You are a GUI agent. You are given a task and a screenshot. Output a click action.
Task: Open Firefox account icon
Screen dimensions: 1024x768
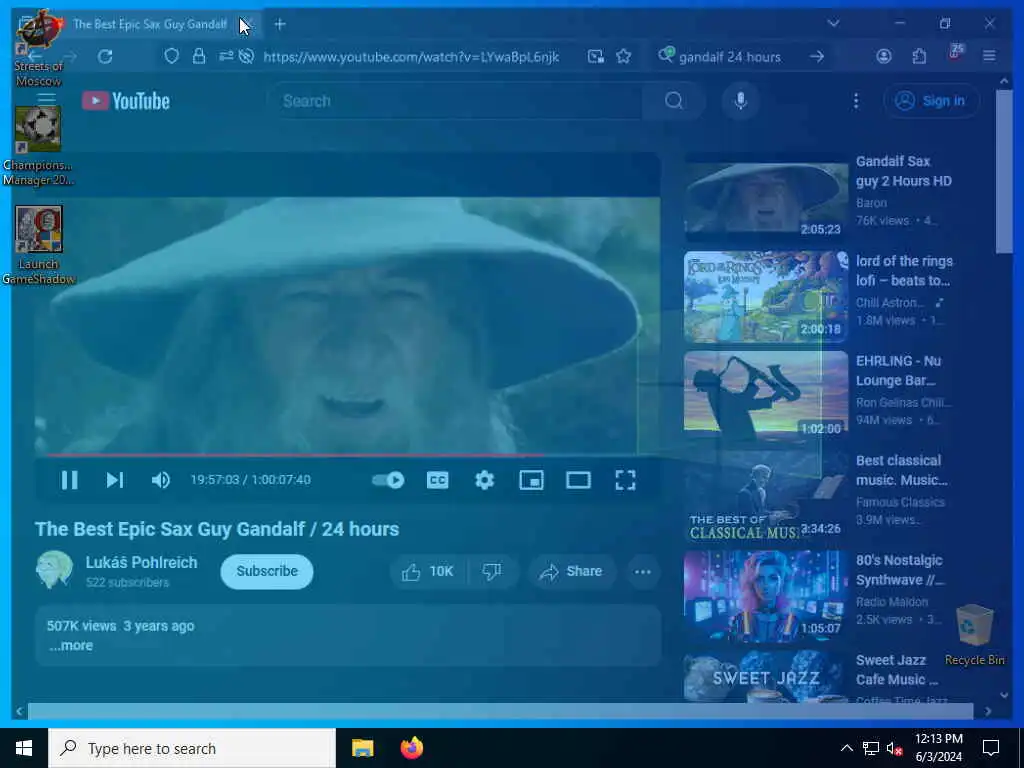tap(884, 57)
